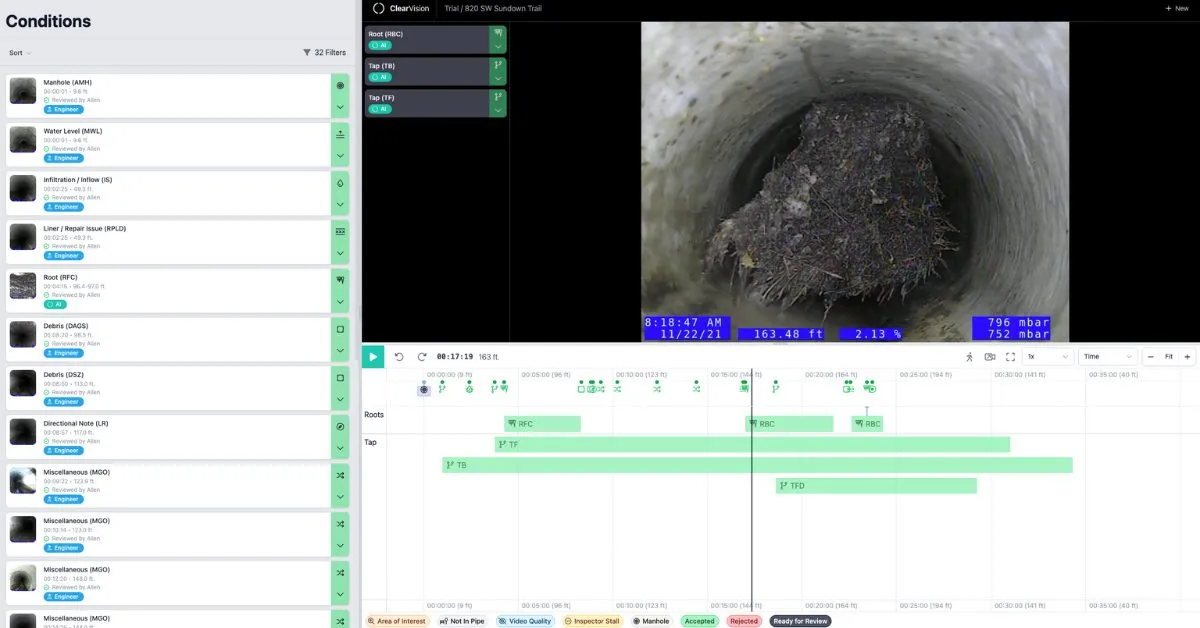Image resolution: width=1200 pixels, height=628 pixels.
Task: Play the inspection video
Action: 373,357
